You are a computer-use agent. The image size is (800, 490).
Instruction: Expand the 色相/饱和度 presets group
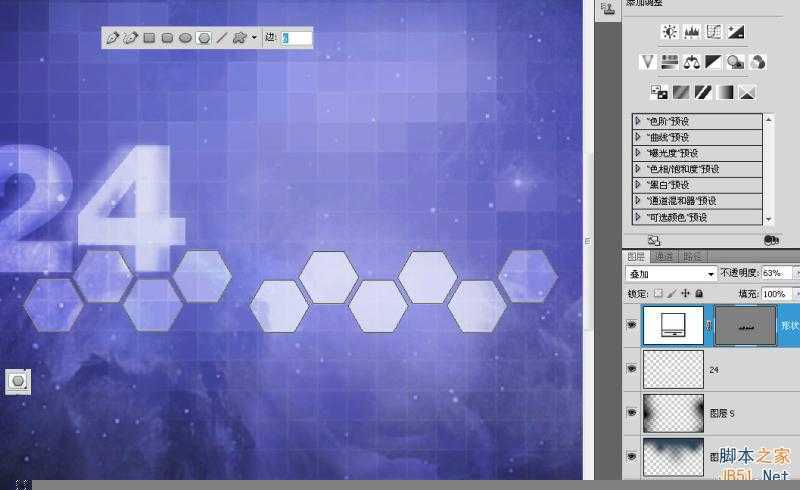click(x=638, y=168)
